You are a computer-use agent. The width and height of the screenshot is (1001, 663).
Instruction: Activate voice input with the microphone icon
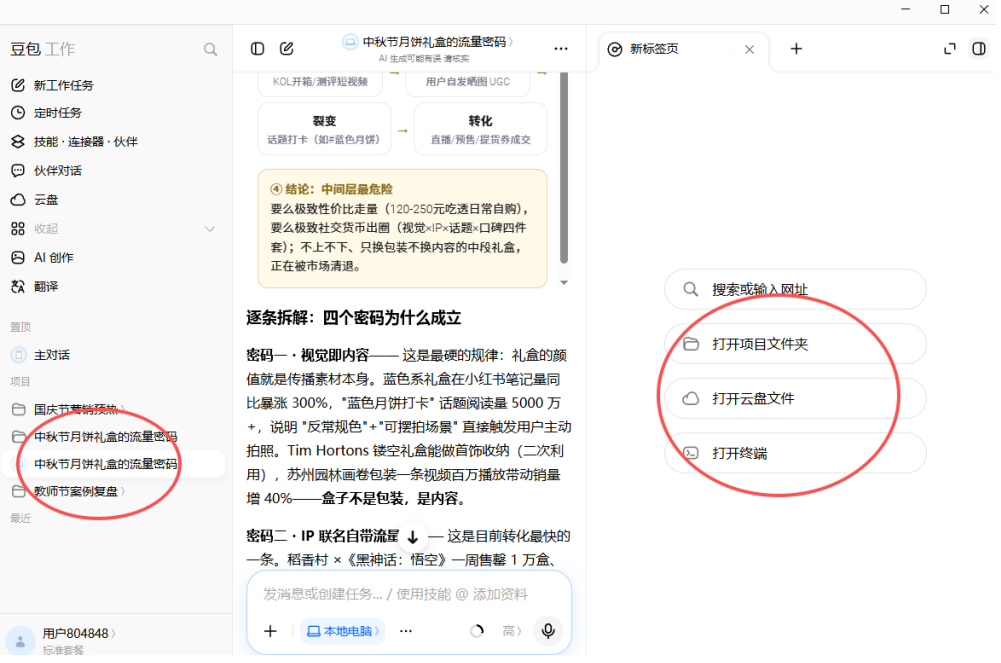point(548,631)
